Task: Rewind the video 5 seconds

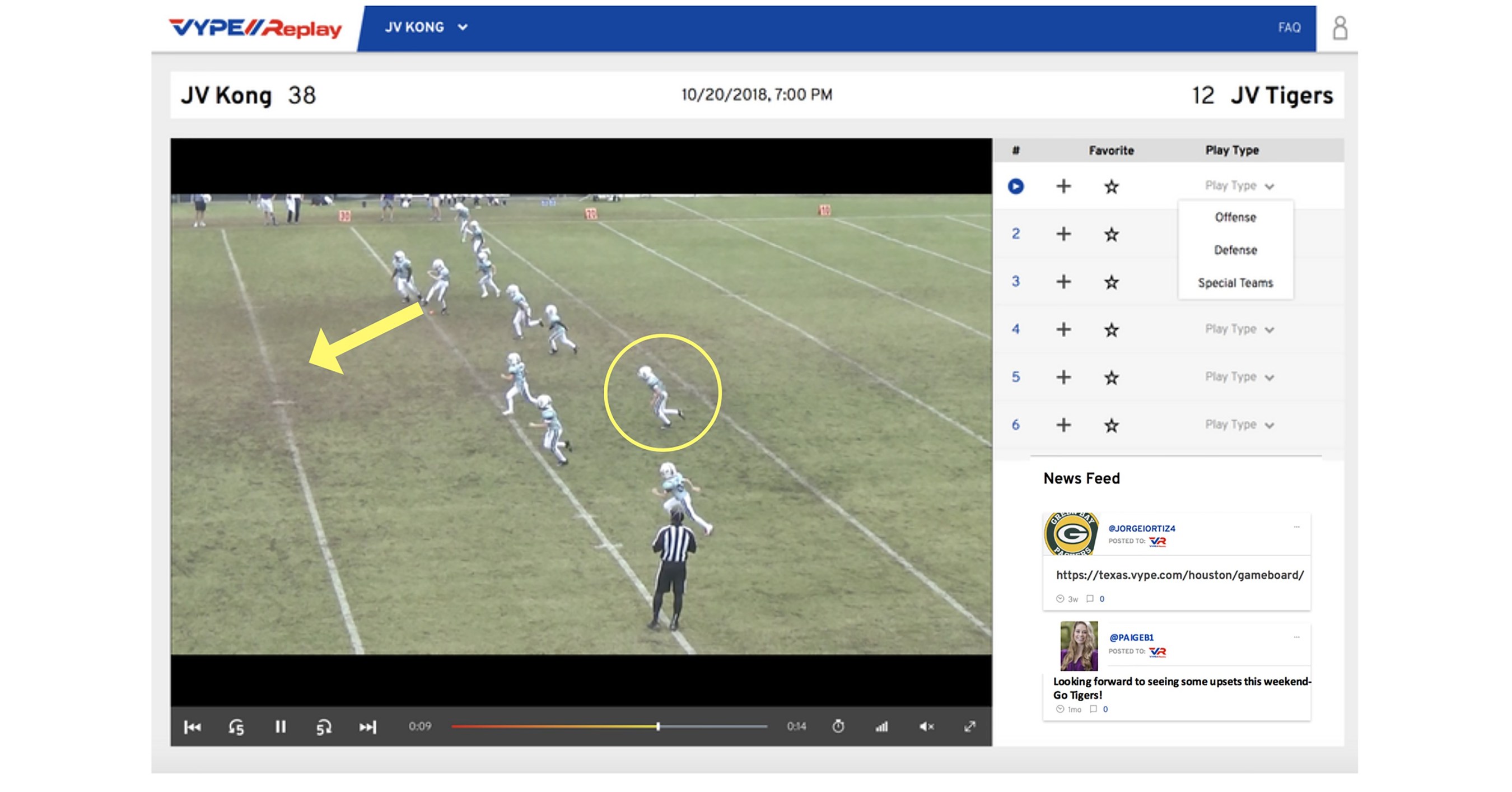Action: tap(236, 727)
